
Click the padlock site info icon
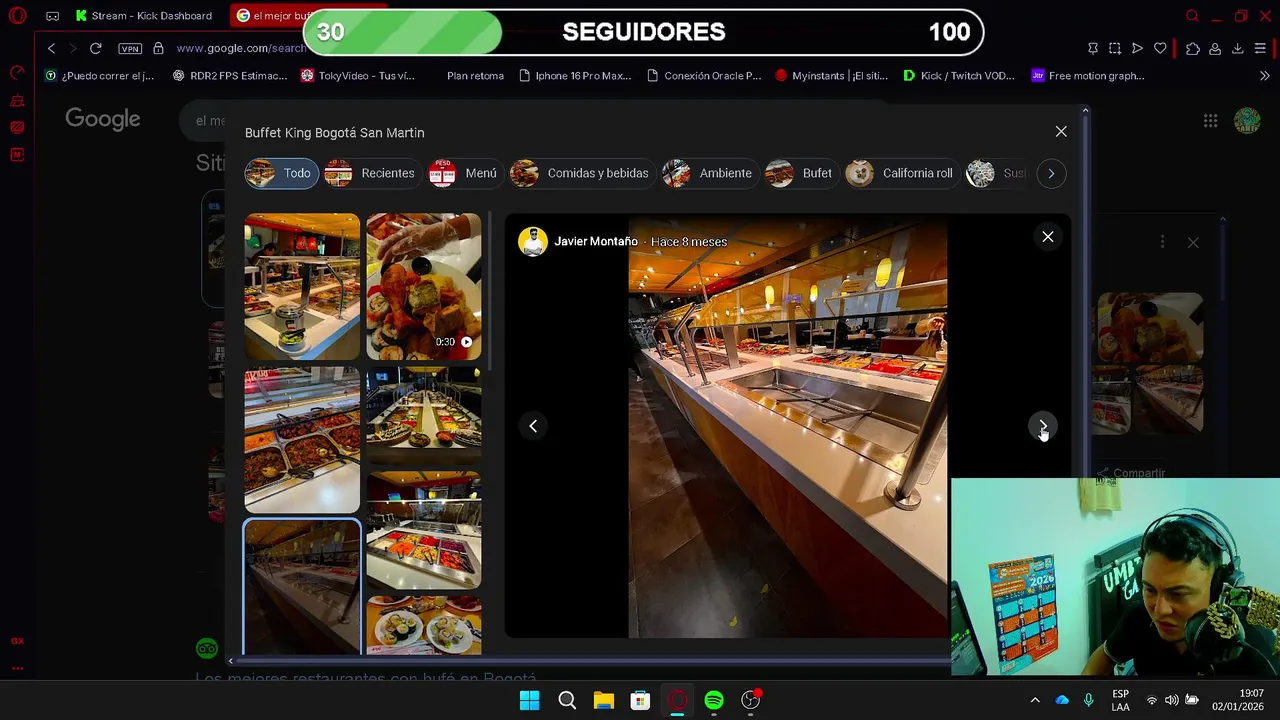point(158,48)
